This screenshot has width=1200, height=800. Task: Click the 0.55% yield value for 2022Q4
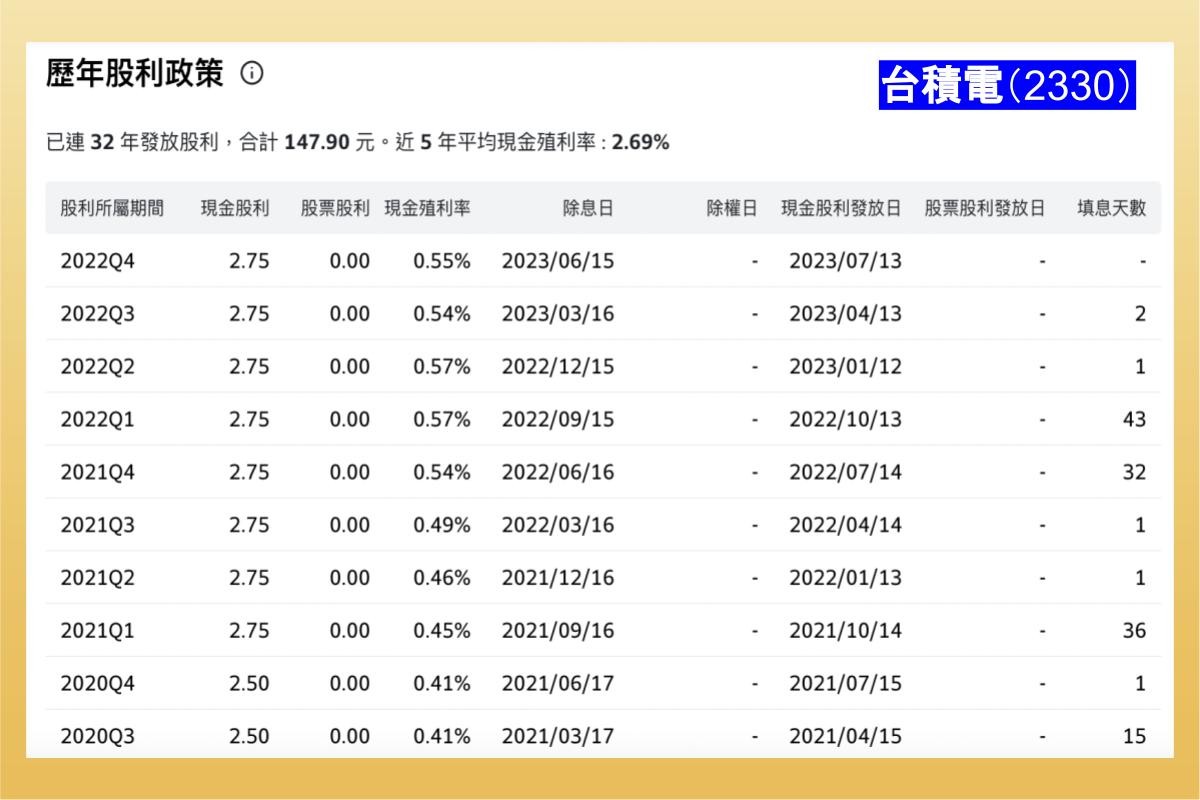coord(442,261)
